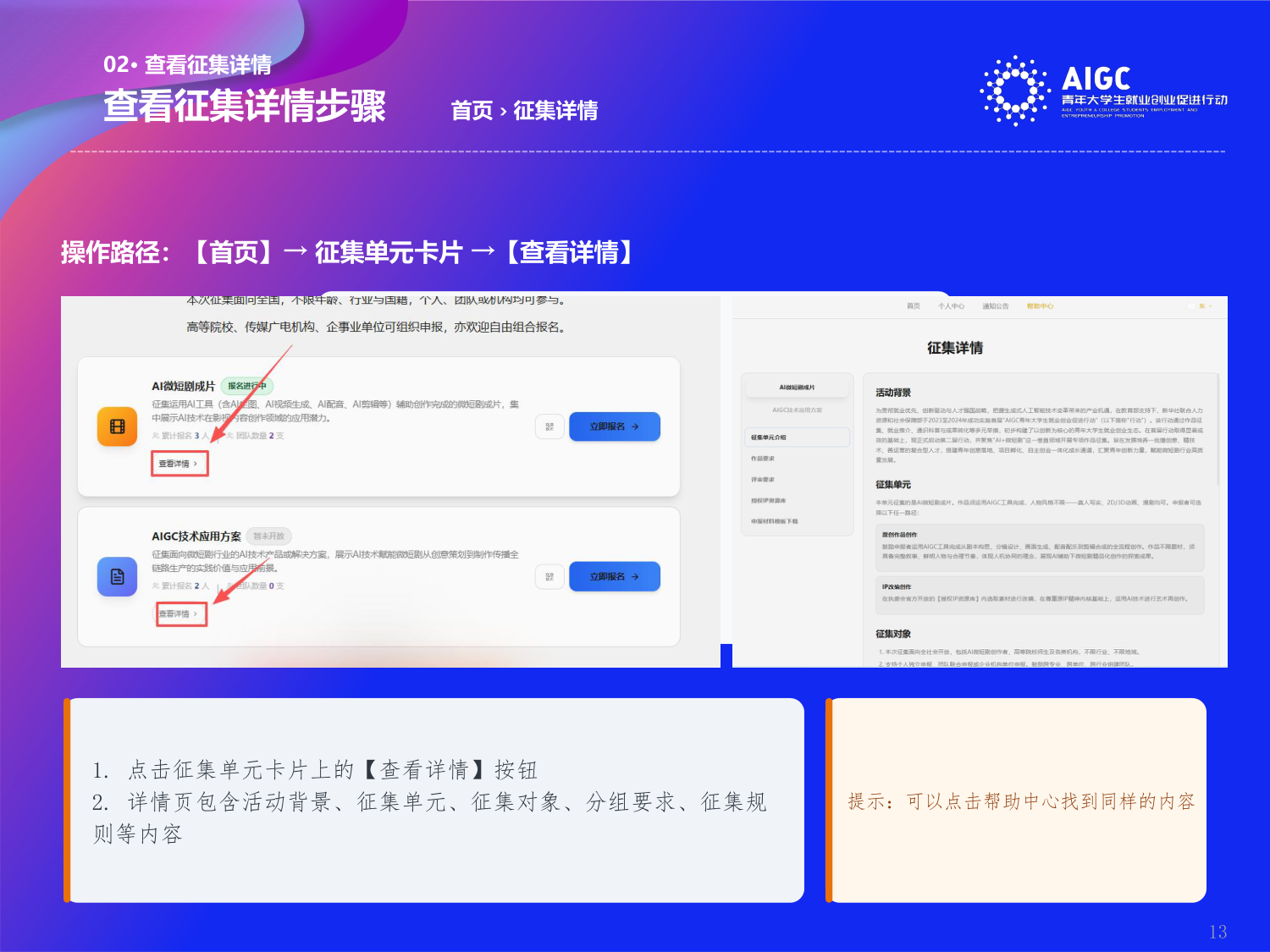This screenshot has width=1270, height=952.
Task: Click the 活动背景 heading
Action: point(893,393)
